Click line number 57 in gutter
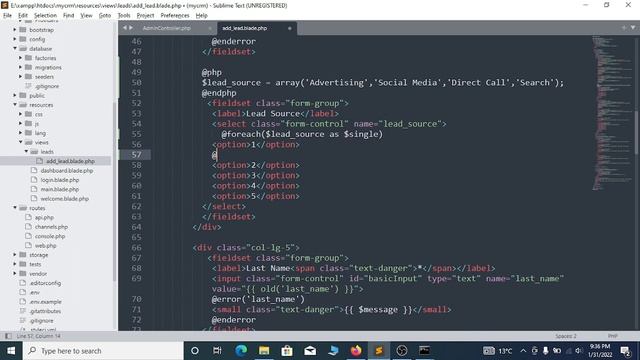This screenshot has width=640, height=360. 136,155
